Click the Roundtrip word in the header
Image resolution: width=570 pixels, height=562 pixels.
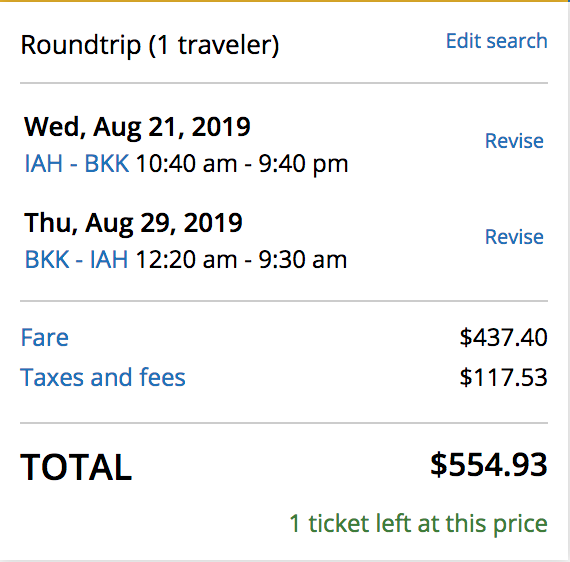[81, 45]
